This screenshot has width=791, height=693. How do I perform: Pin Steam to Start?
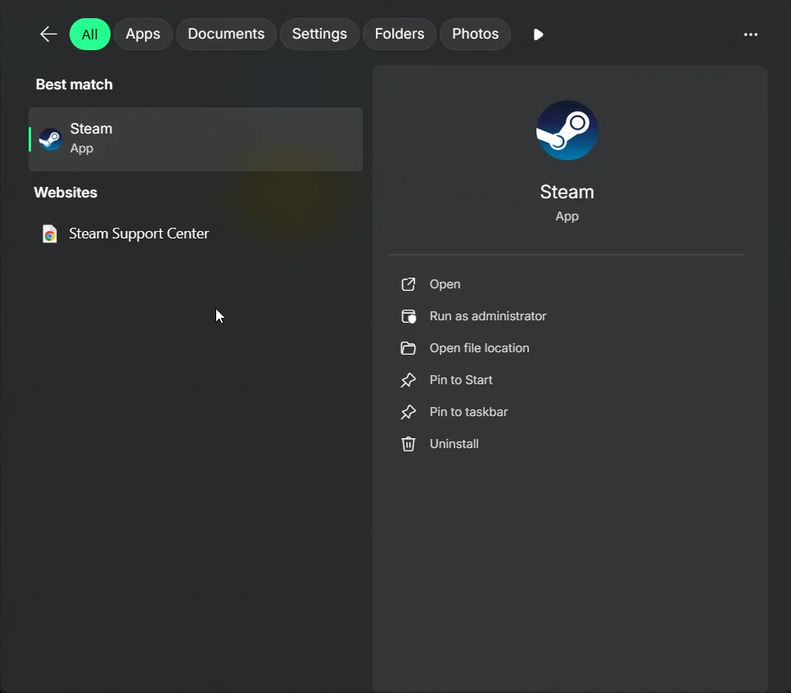click(461, 380)
